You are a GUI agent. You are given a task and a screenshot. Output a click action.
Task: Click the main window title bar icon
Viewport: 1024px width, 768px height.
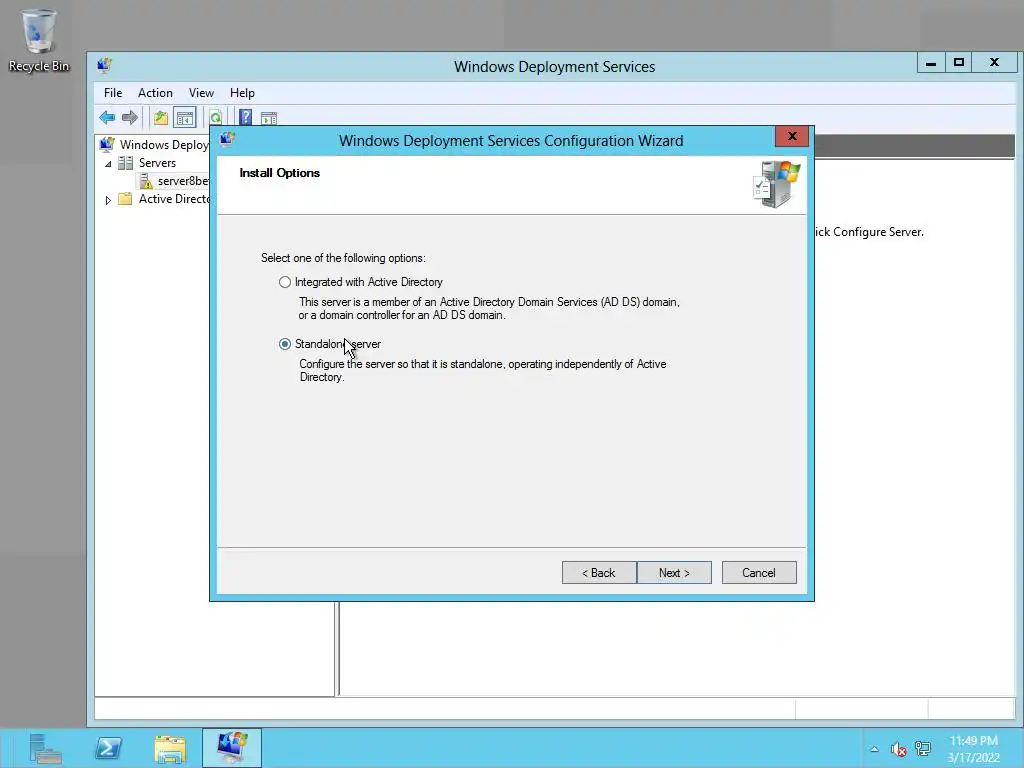(x=105, y=65)
